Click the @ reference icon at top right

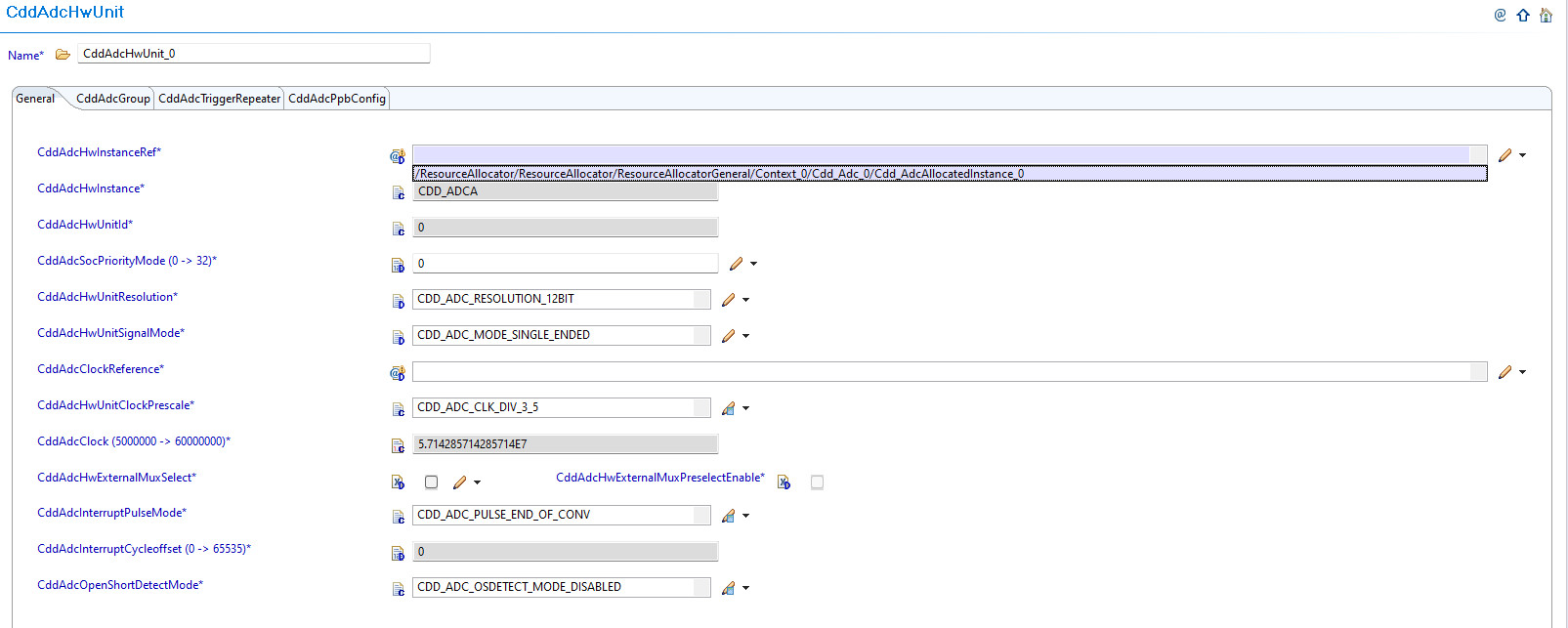tap(1501, 15)
